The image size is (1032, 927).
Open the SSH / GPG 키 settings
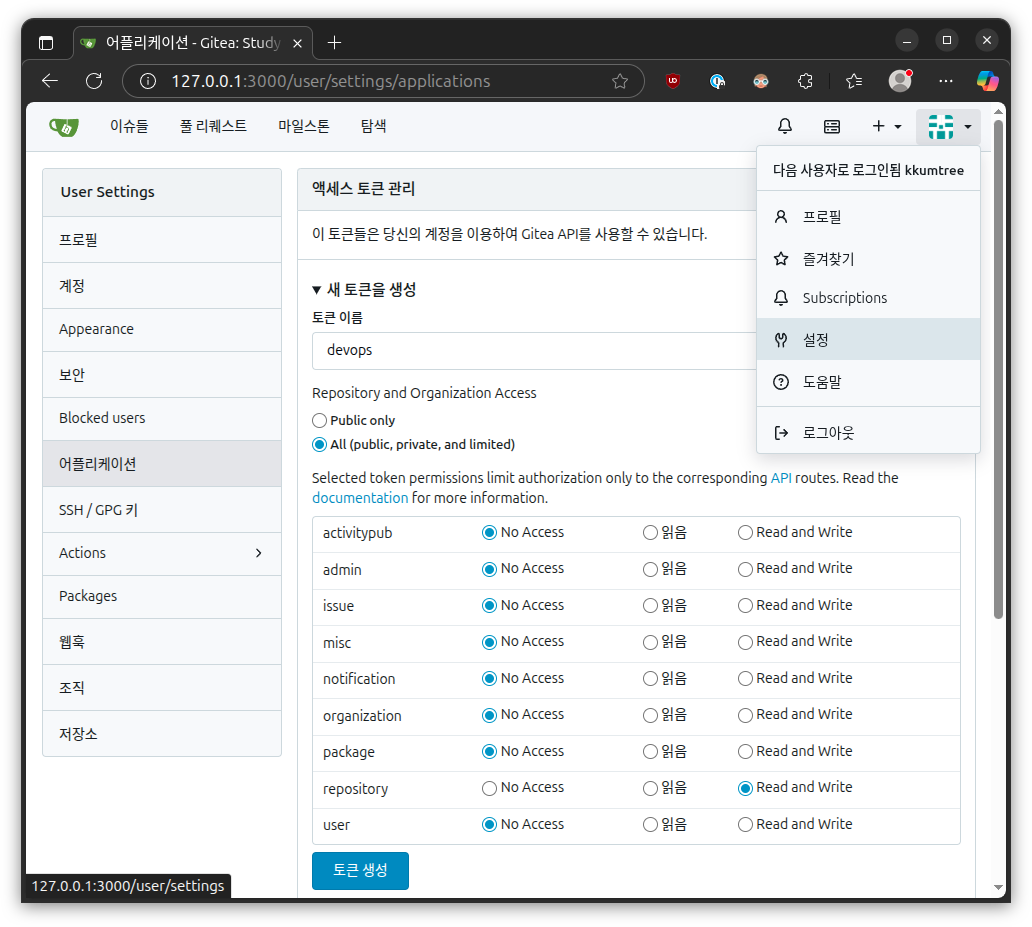coord(162,510)
